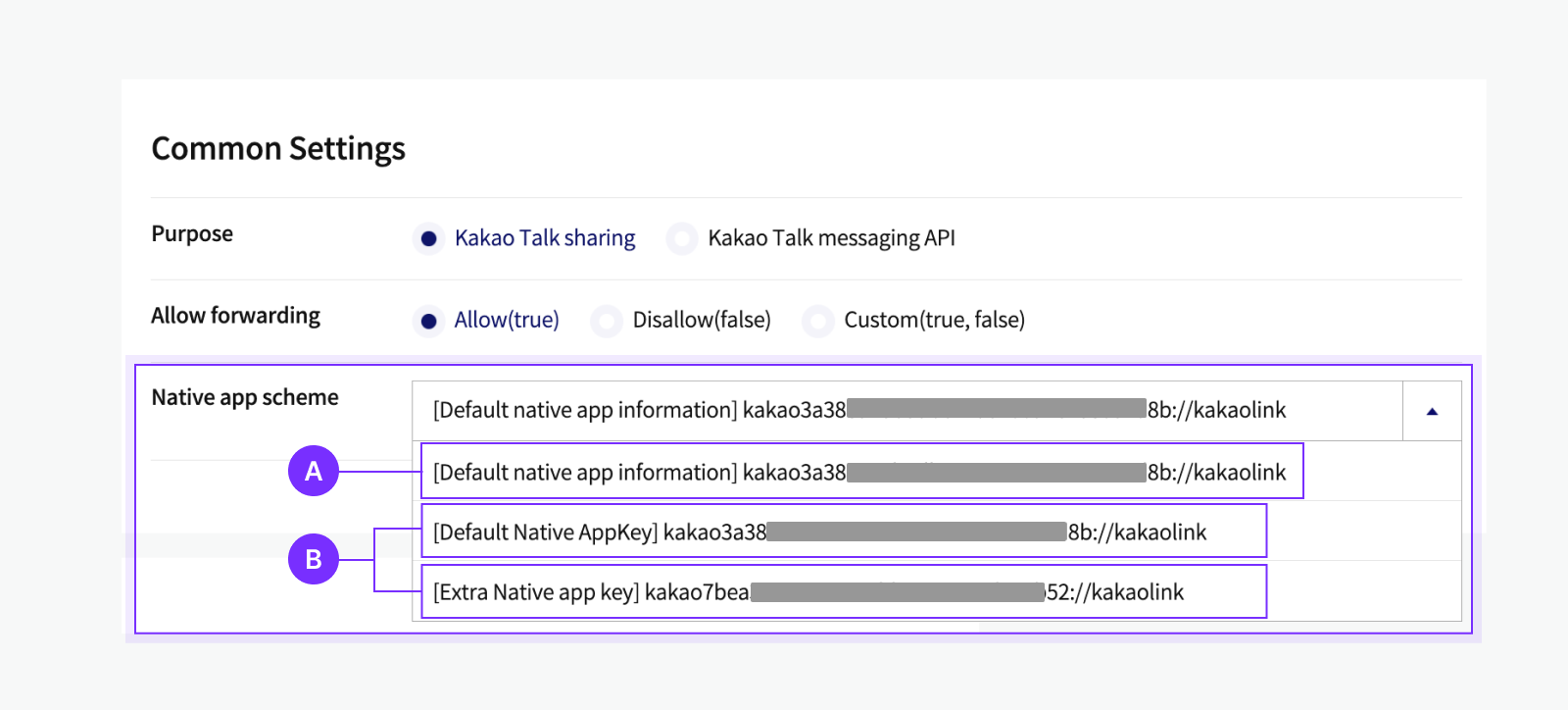
Task: Select Custom(true, false) forwarding option
Action: coord(818,321)
